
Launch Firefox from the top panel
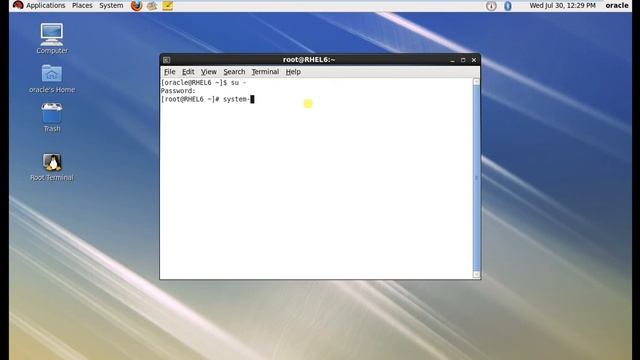136,6
